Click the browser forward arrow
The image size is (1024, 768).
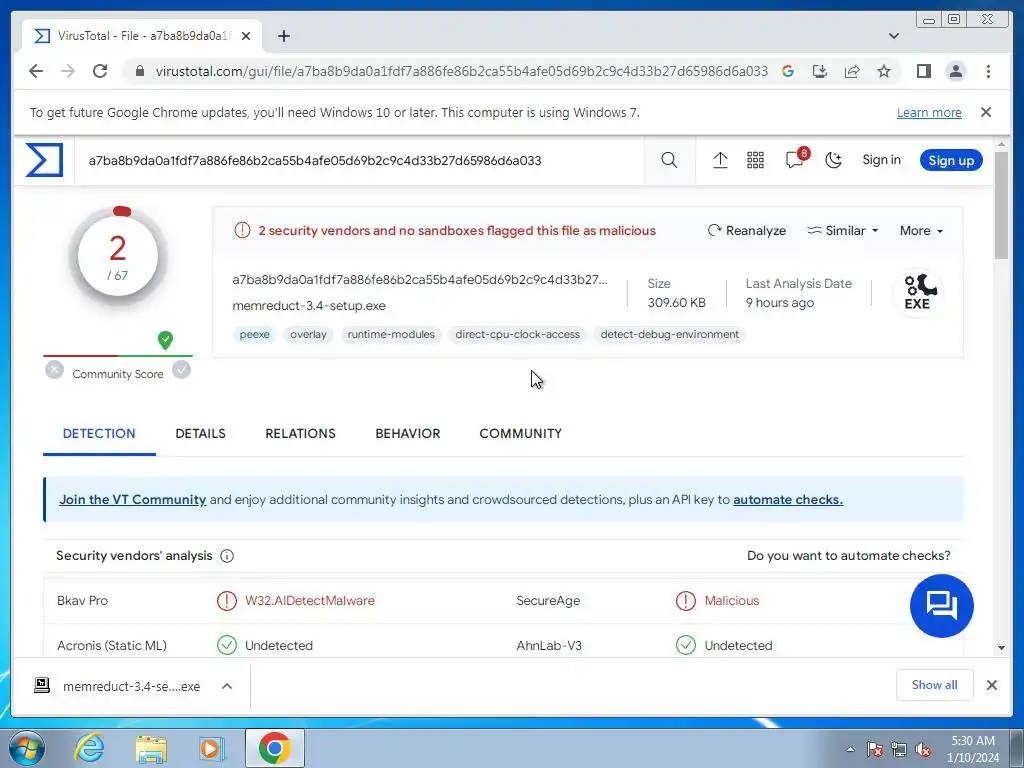tap(68, 71)
